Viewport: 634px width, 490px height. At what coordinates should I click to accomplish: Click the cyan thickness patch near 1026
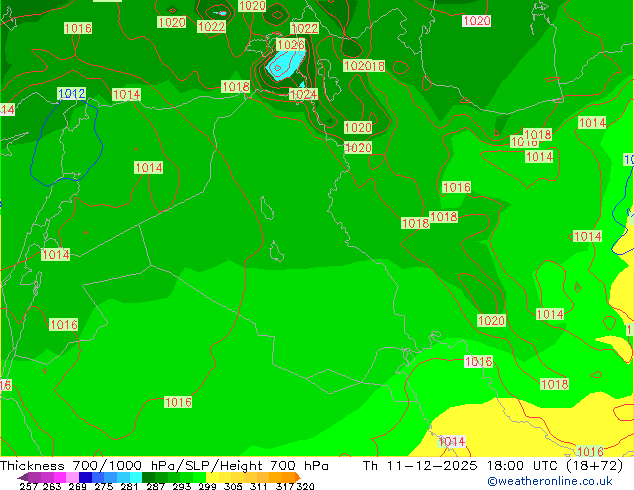[286, 65]
